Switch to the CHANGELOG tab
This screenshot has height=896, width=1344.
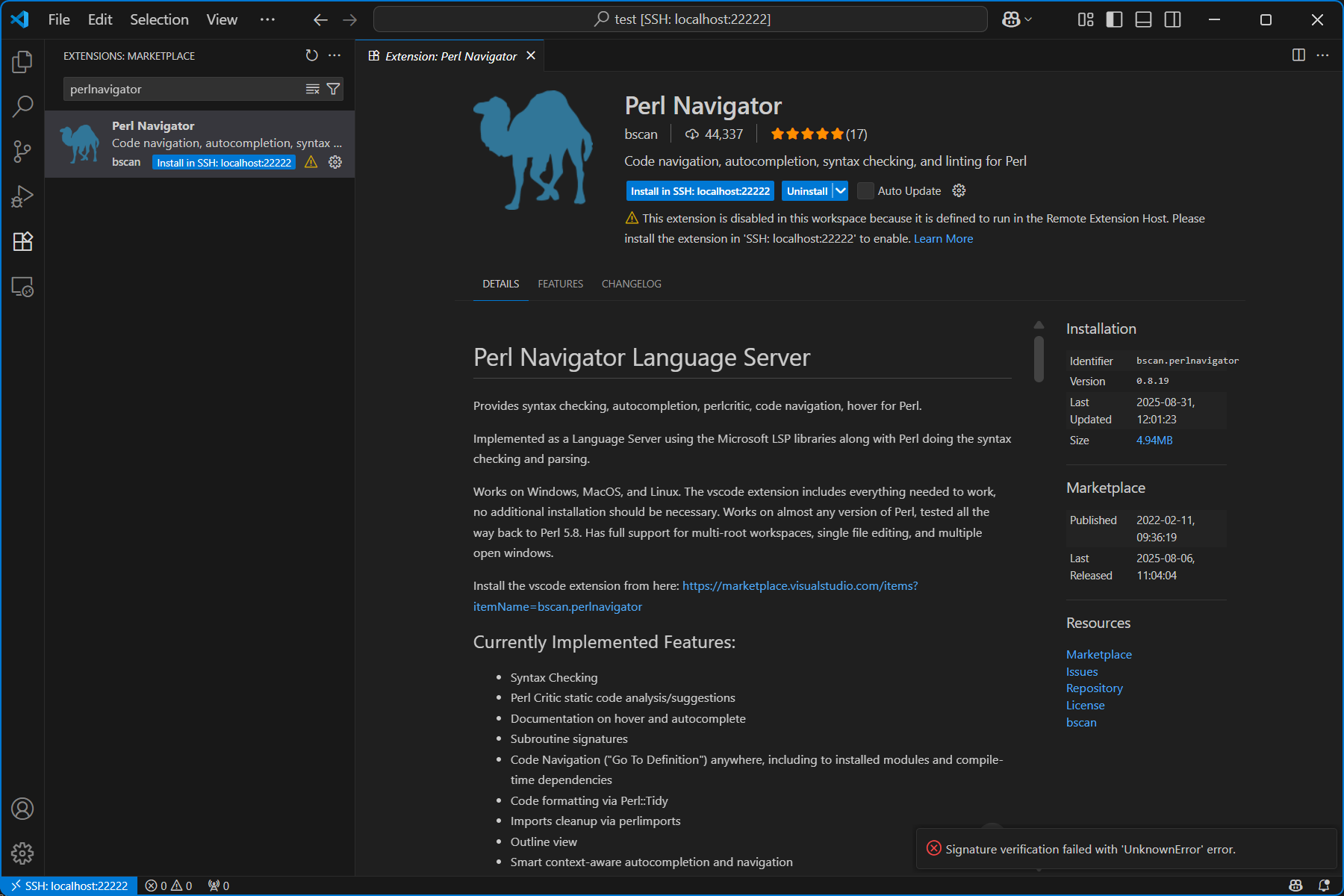pos(631,284)
